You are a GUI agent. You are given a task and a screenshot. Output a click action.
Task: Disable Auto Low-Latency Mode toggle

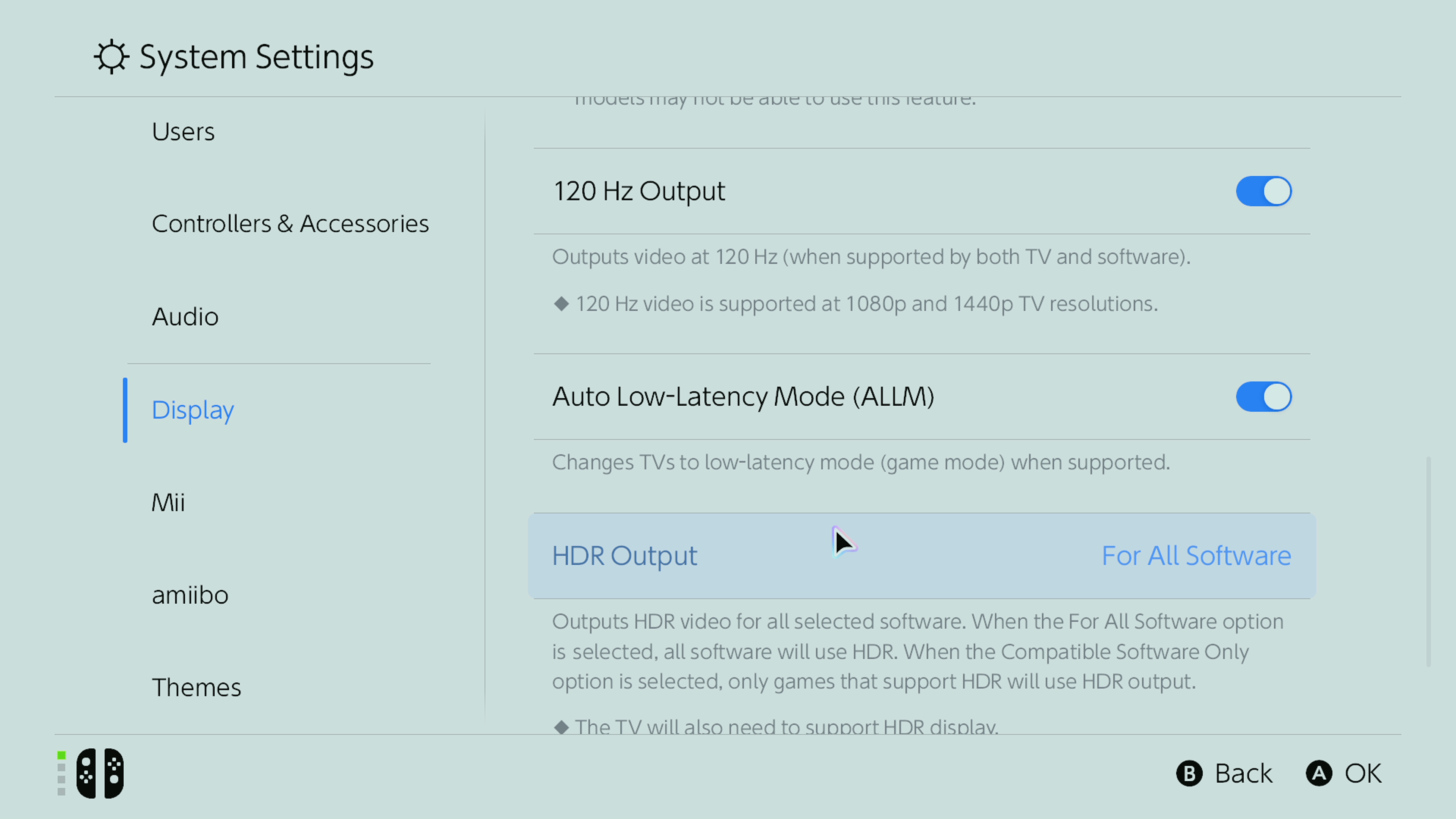[x=1263, y=396]
